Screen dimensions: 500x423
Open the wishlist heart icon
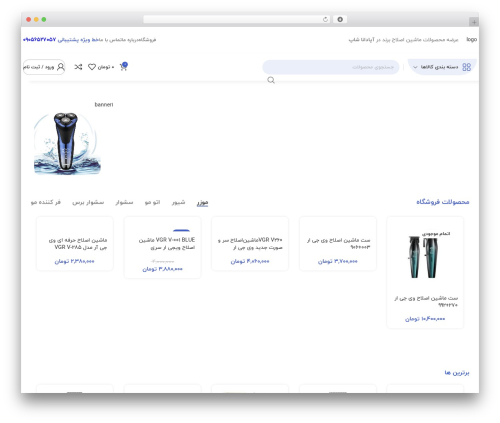pos(92,67)
